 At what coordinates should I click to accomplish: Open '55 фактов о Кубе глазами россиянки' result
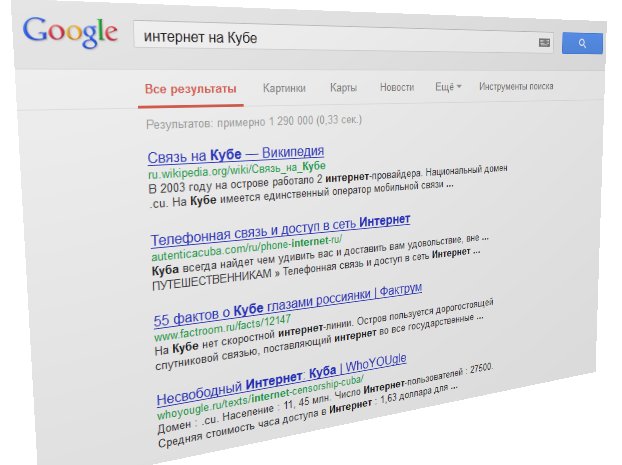(287, 306)
